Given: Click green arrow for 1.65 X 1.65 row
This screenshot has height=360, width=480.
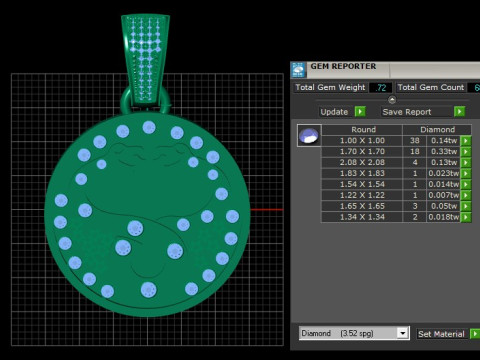Looking at the screenshot, I should 466,206.
